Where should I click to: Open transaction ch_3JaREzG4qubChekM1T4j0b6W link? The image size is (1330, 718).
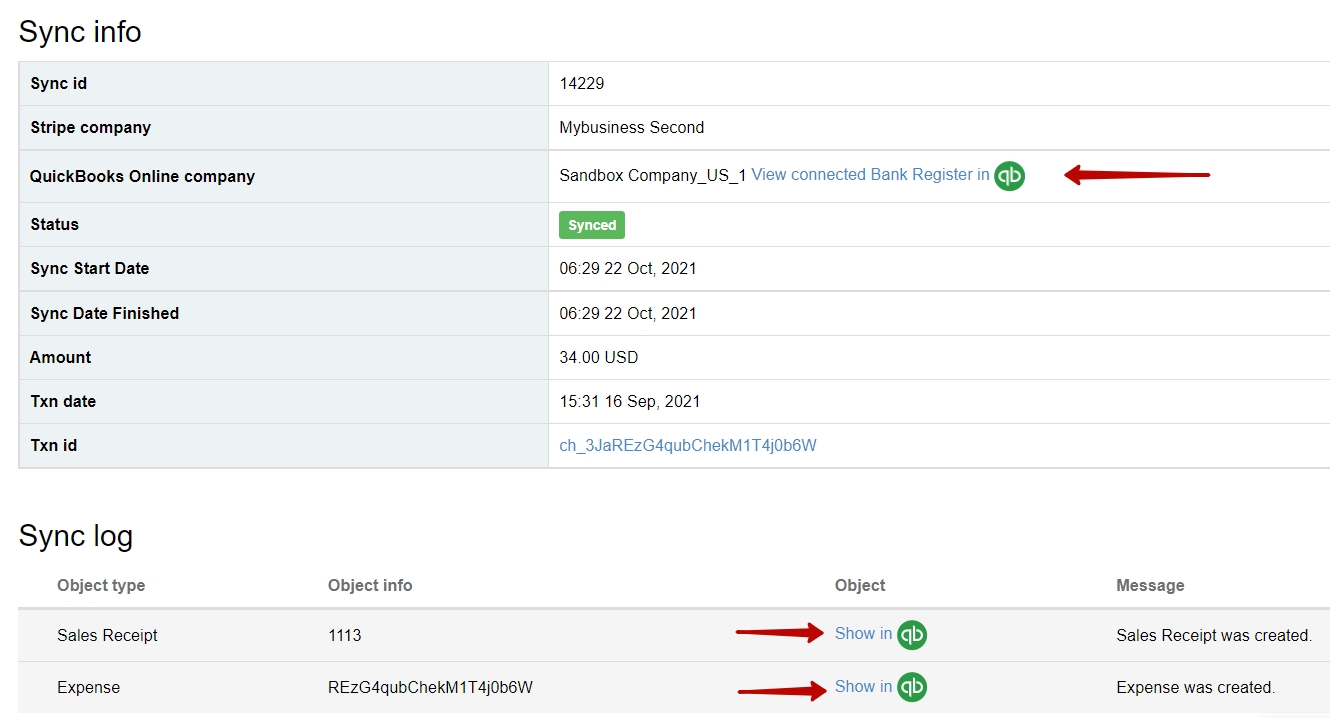click(x=688, y=446)
